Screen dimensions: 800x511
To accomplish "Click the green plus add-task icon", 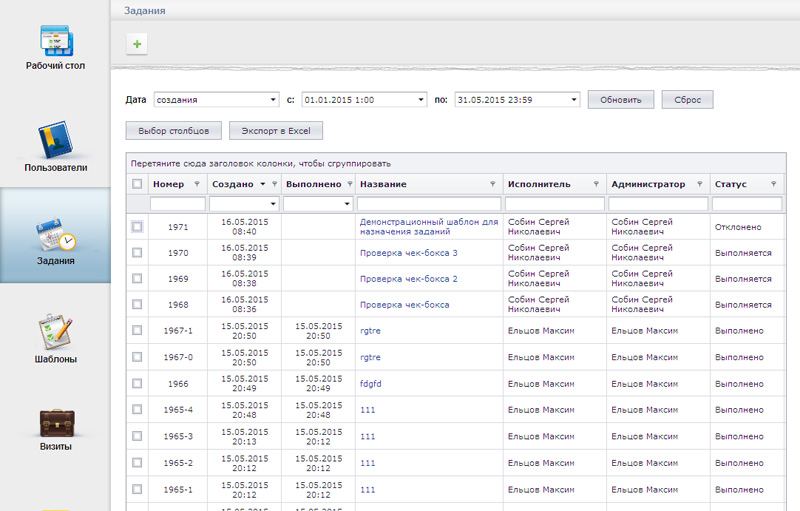I will [x=137, y=44].
